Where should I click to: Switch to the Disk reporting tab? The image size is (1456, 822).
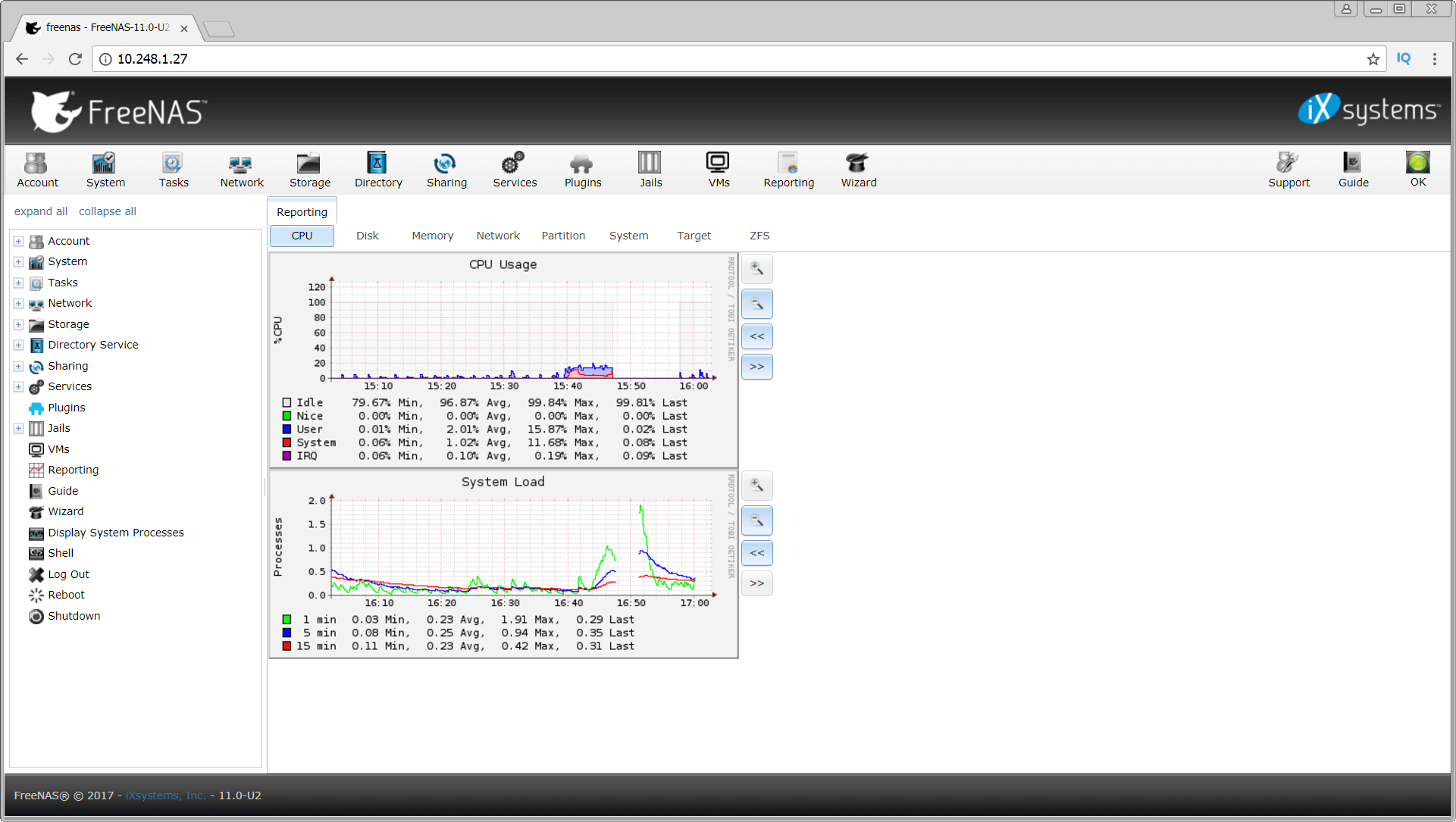pyautogui.click(x=368, y=236)
